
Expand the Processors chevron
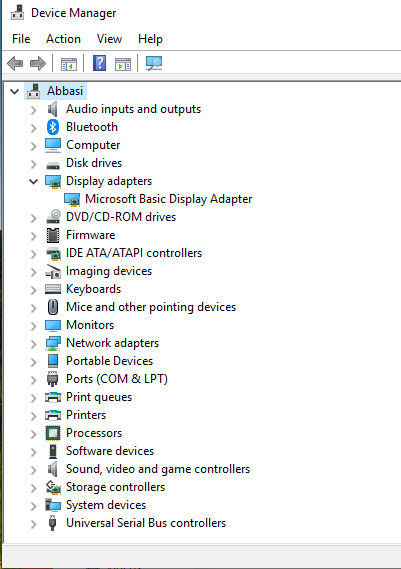point(34,434)
